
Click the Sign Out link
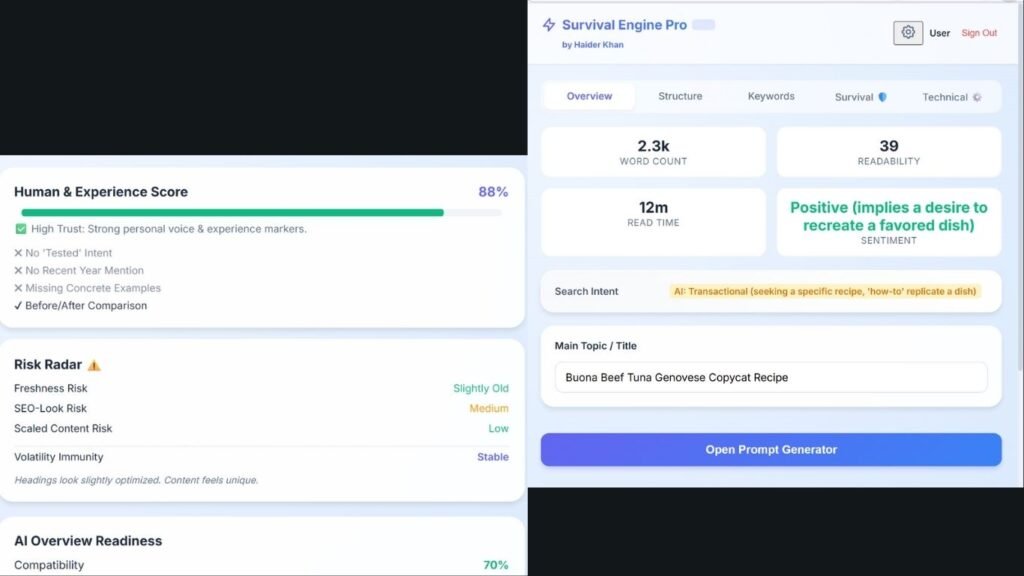pos(979,32)
